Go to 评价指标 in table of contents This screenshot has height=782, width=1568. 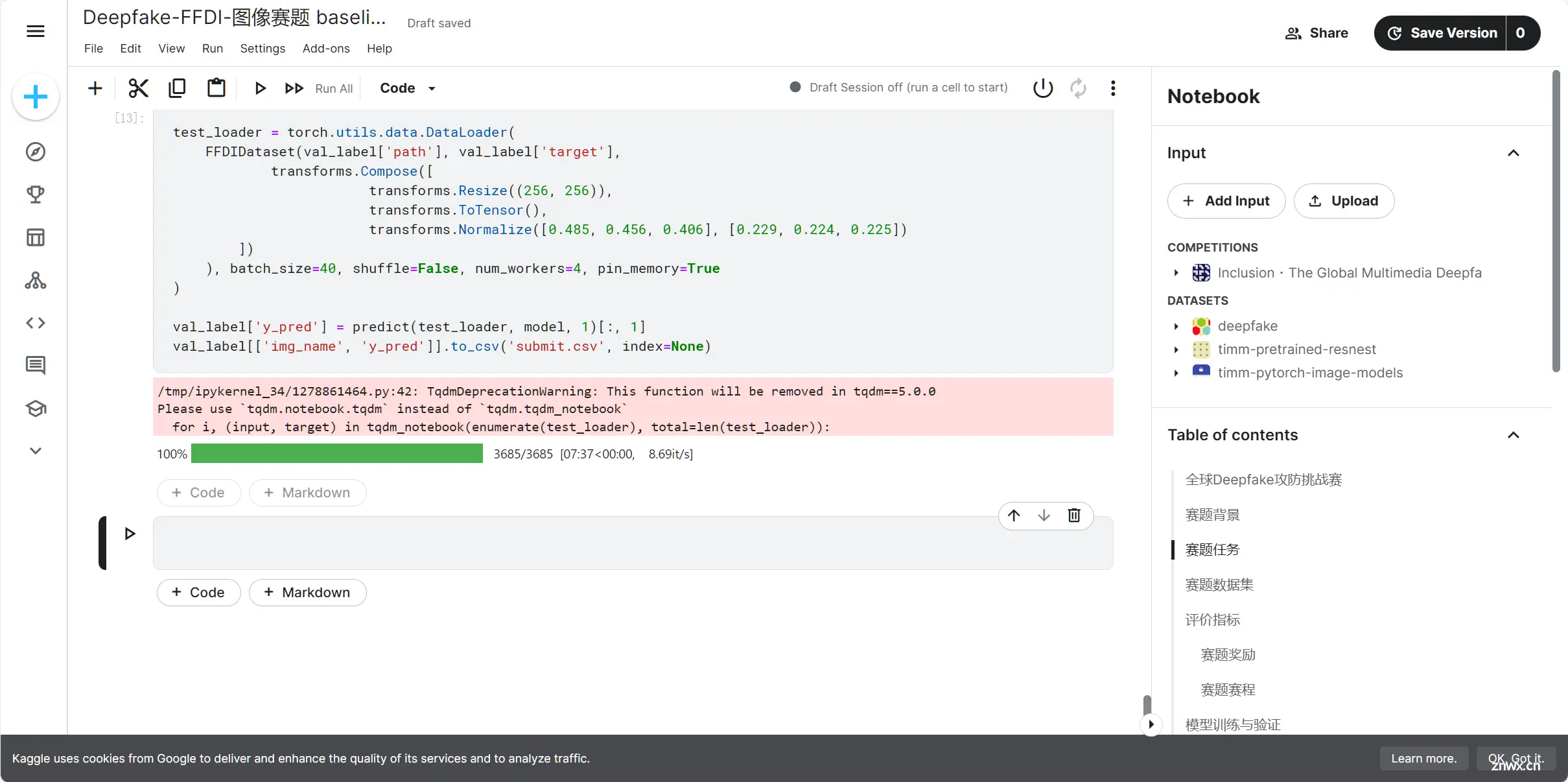[x=1212, y=620]
